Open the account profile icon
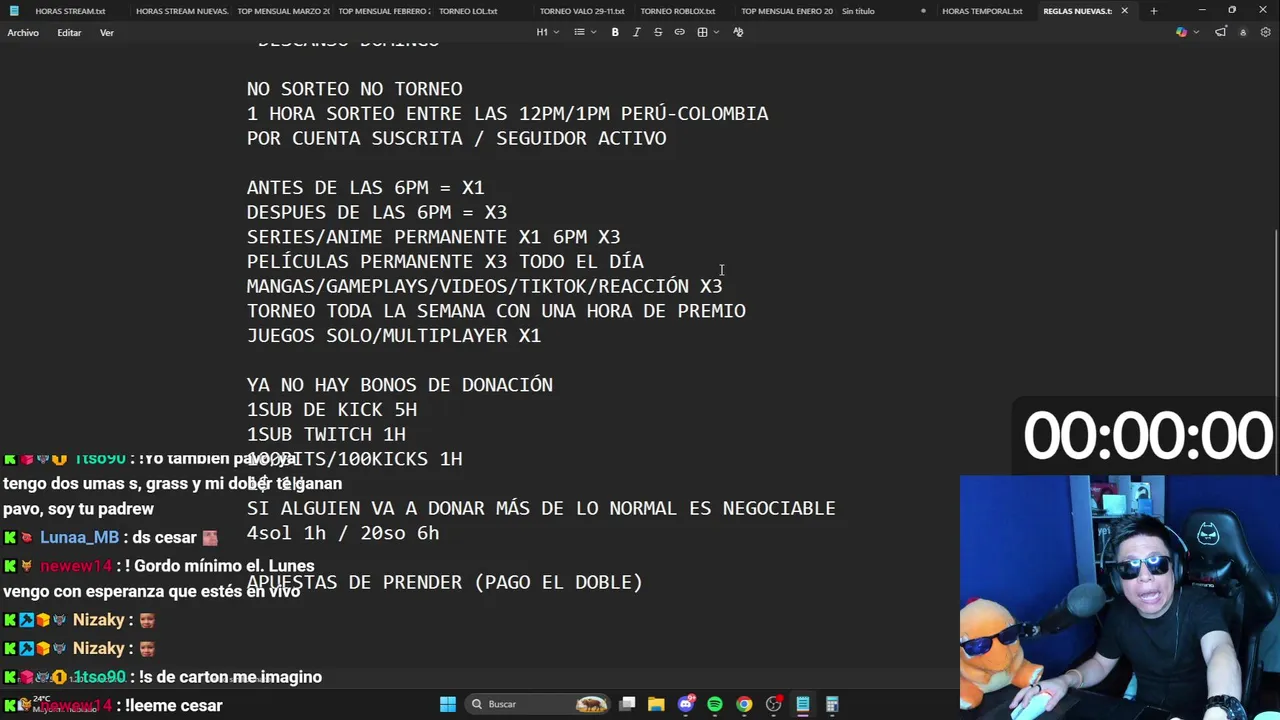This screenshot has height=720, width=1280. coord(1243,32)
